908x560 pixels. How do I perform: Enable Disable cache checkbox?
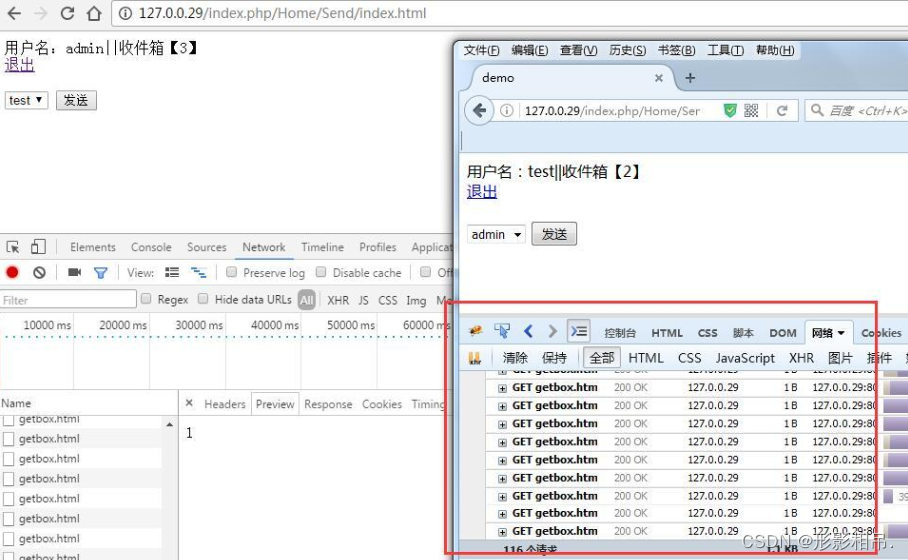(x=321, y=272)
